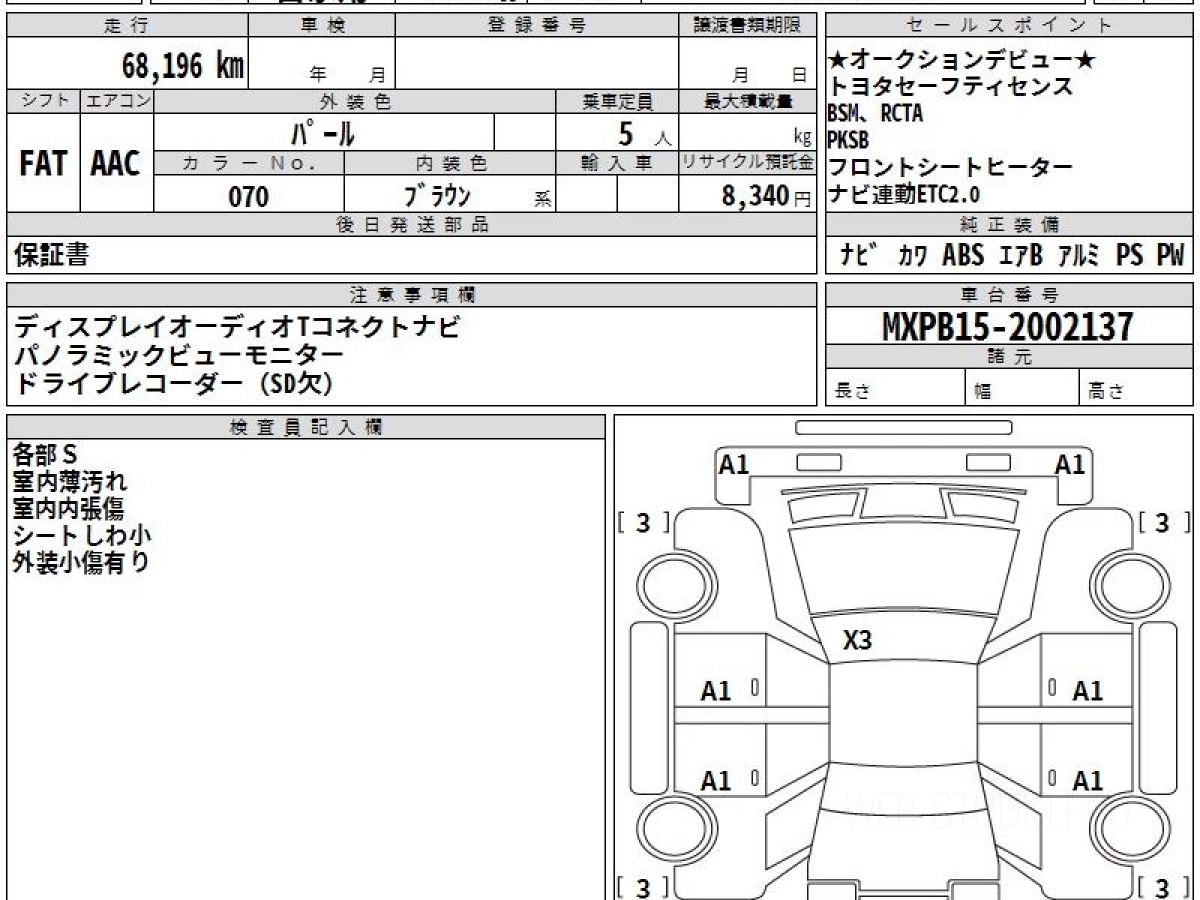This screenshot has width=1200, height=900.
Task: Click the 注意事項欄 header
Action: pos(411,294)
